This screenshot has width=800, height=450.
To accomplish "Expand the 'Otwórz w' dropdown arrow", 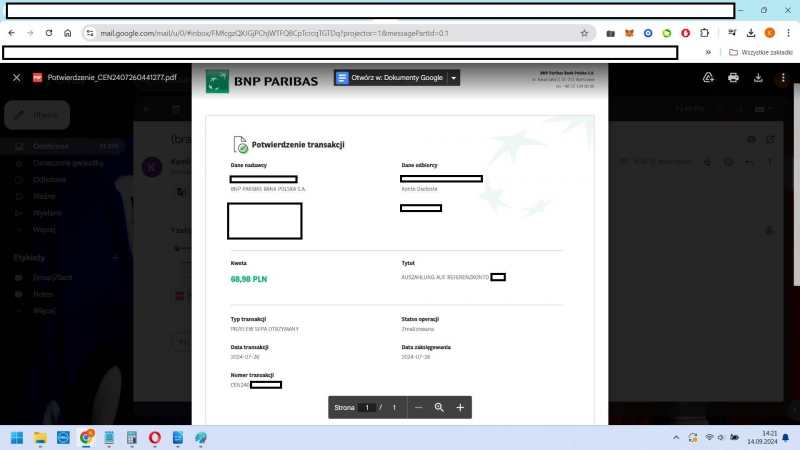I will tap(453, 78).
